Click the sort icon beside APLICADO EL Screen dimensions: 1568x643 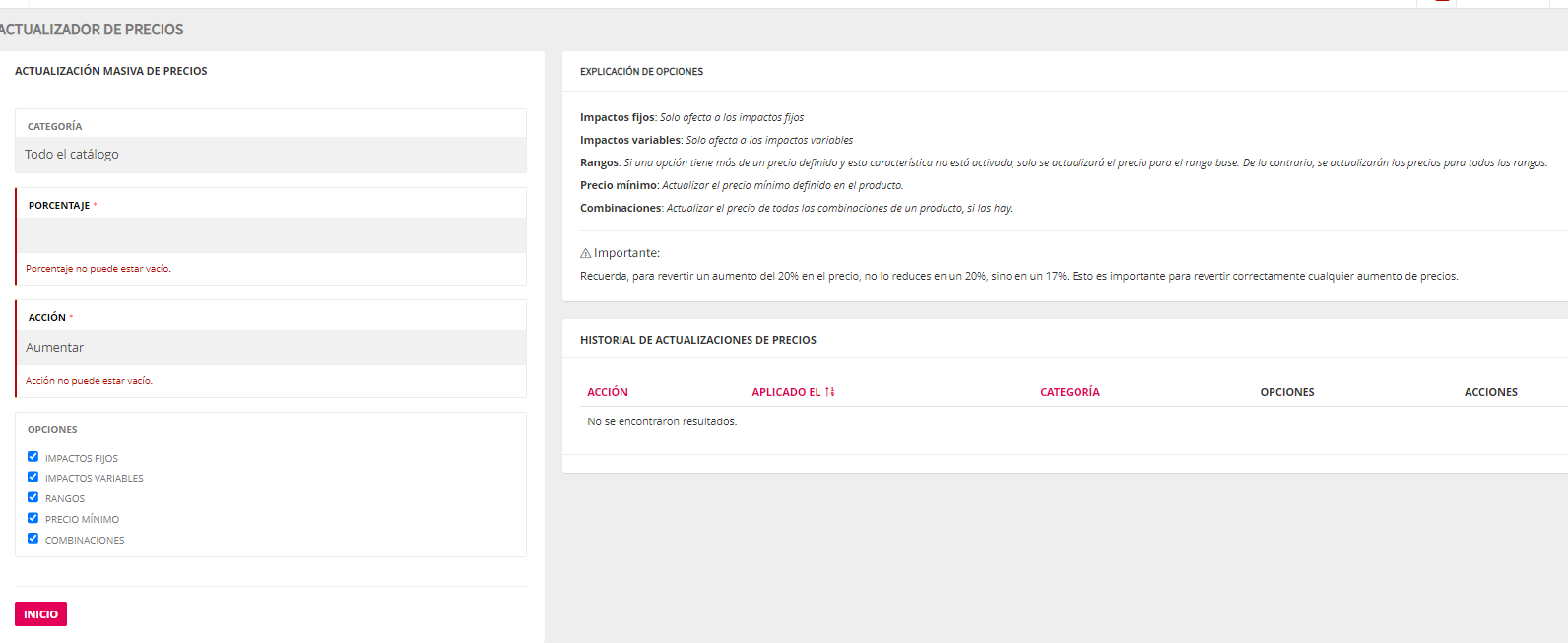829,392
